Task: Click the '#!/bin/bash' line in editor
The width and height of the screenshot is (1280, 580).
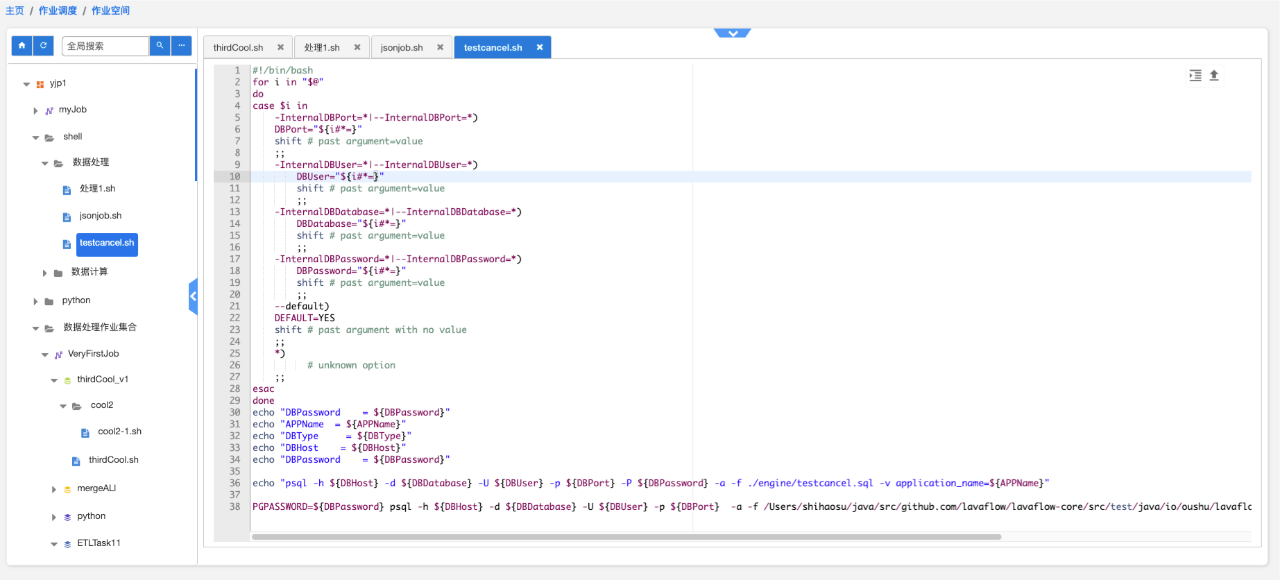Action: tap(282, 71)
